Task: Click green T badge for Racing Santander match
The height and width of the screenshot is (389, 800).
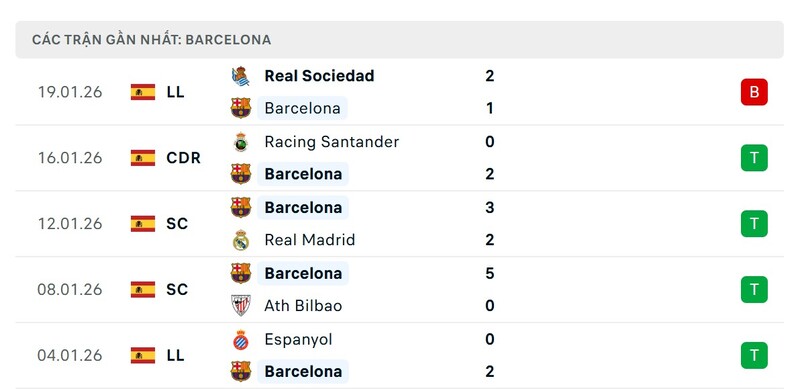Action: point(754,158)
